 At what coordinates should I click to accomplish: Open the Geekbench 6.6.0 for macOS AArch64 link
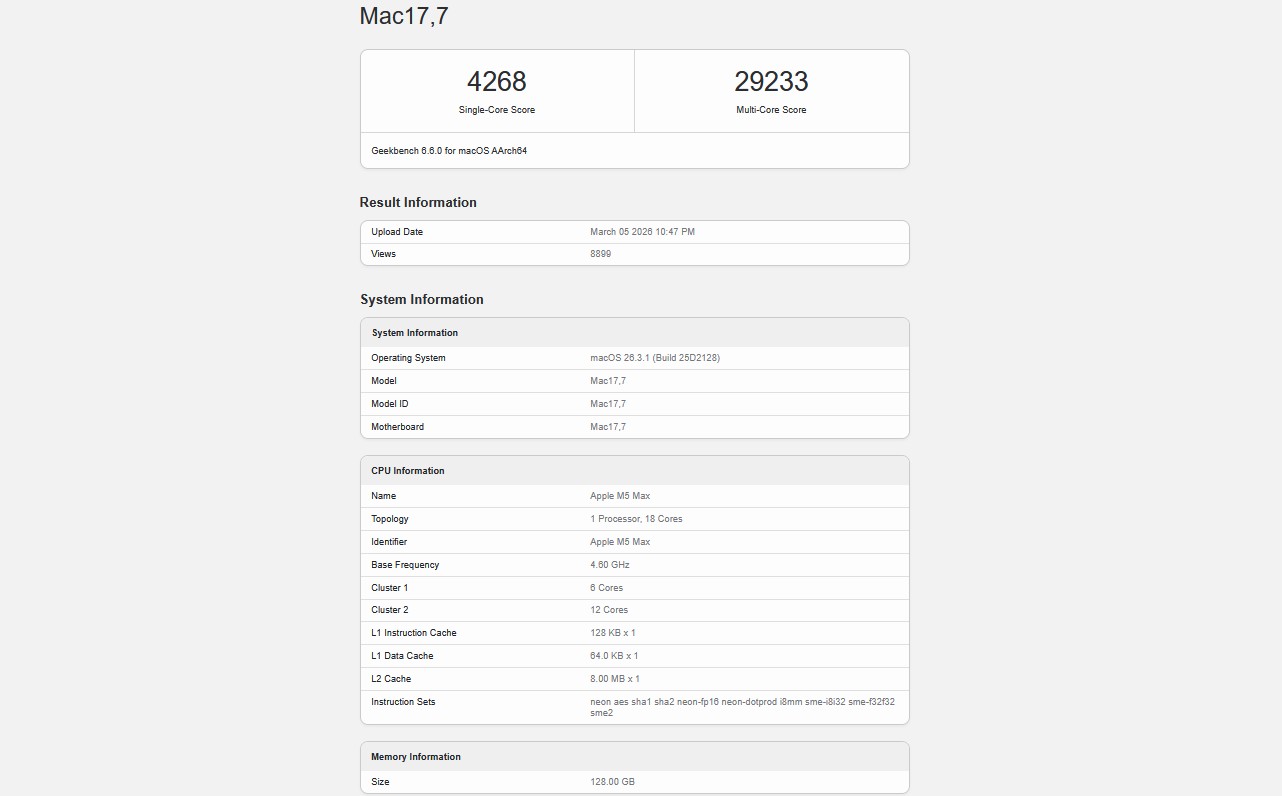click(447, 150)
